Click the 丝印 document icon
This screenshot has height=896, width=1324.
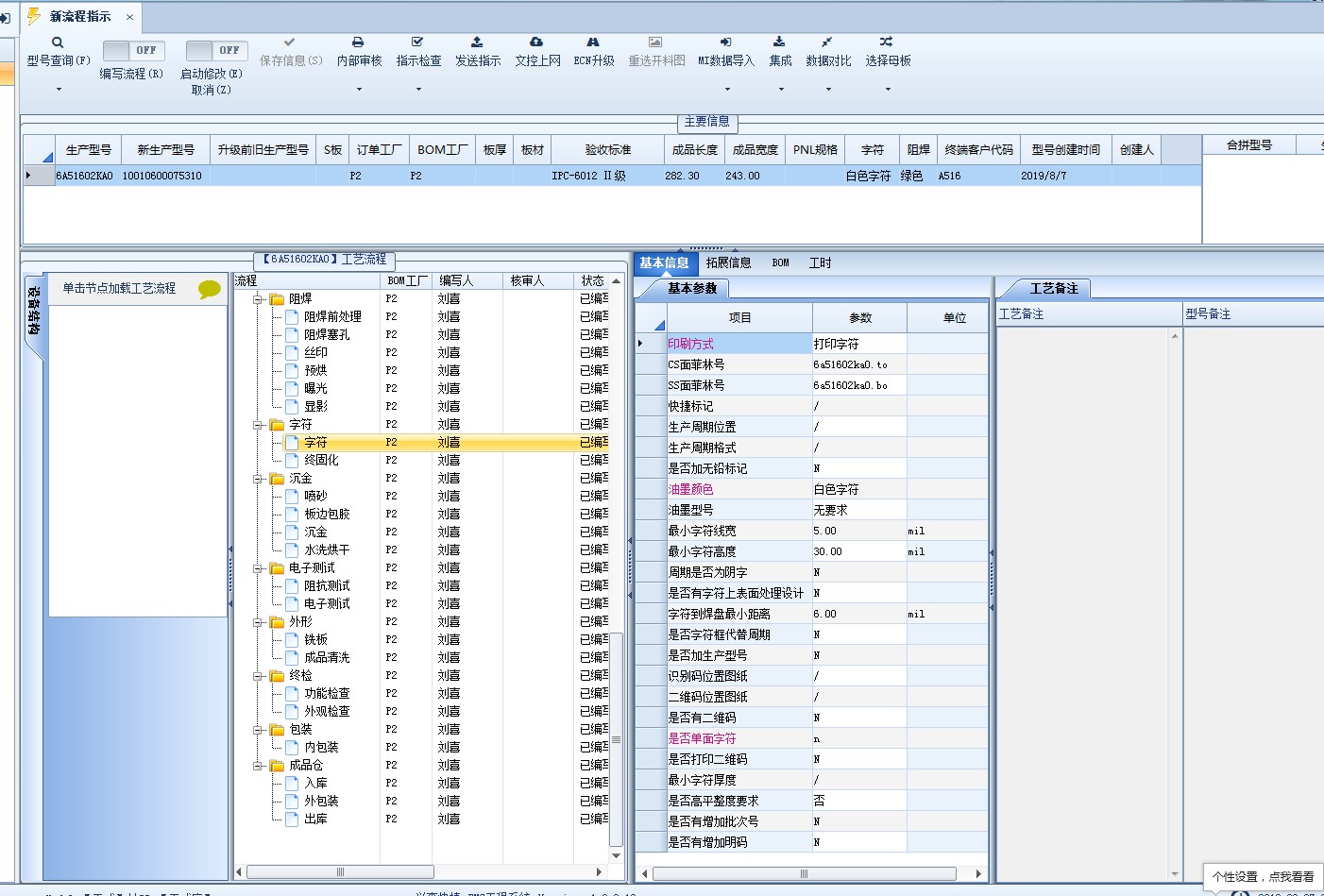tap(293, 352)
